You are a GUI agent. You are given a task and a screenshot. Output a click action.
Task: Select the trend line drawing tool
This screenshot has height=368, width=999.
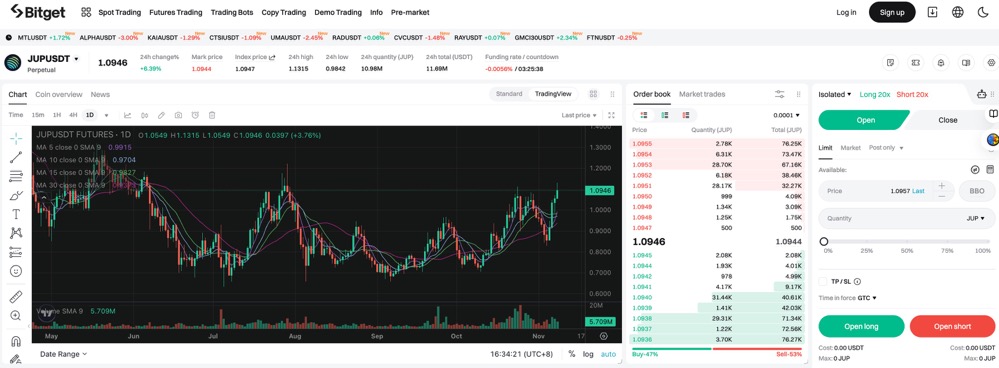[16, 157]
